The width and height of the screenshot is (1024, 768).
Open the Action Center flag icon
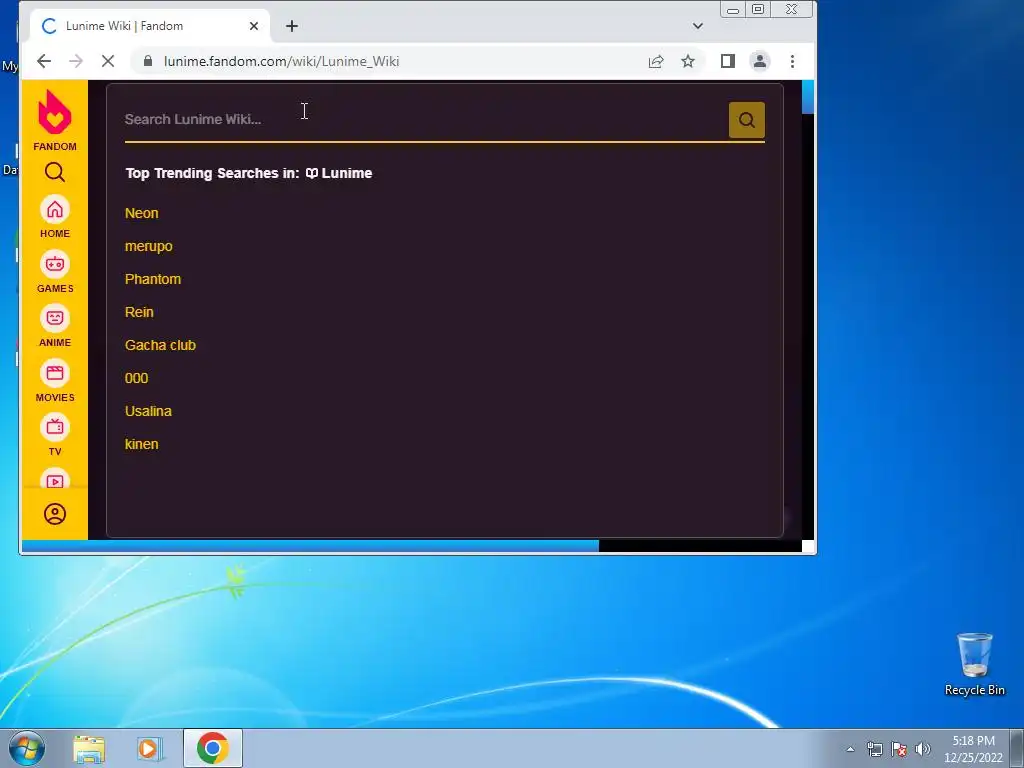pos(899,749)
